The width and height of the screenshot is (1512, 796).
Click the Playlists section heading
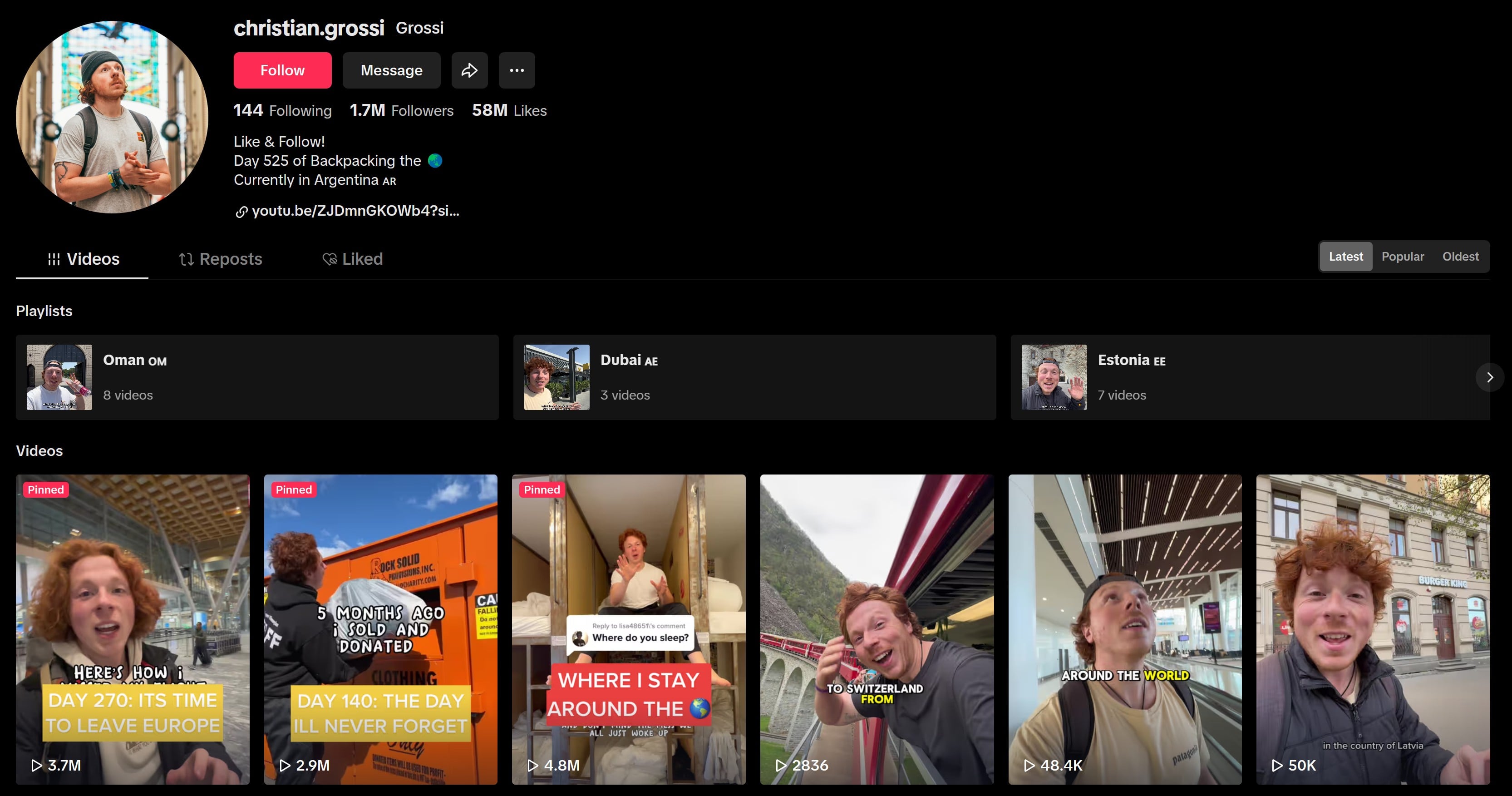44,311
